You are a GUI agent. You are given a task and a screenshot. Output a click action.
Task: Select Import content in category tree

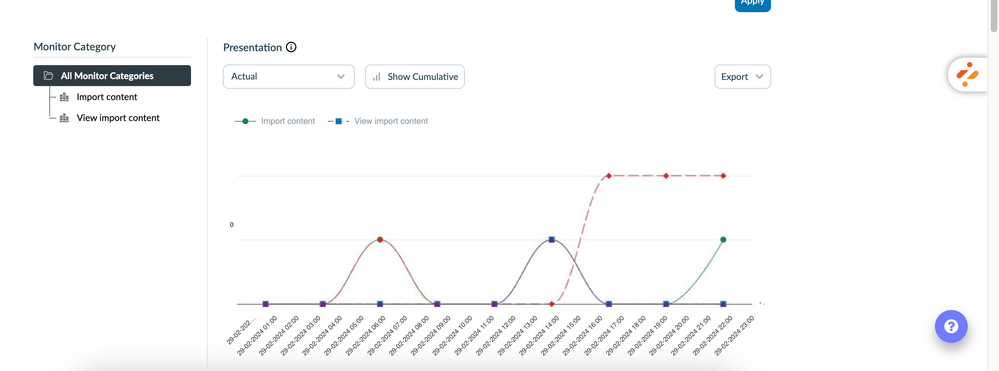106,98
